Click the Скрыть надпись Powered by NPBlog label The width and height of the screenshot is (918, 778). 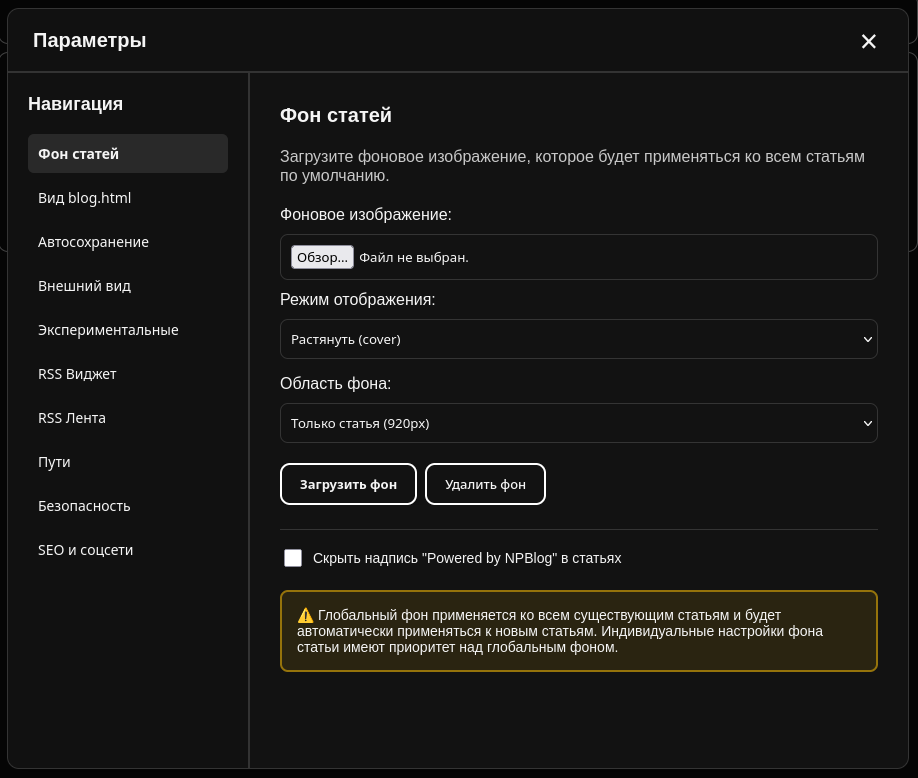(467, 558)
